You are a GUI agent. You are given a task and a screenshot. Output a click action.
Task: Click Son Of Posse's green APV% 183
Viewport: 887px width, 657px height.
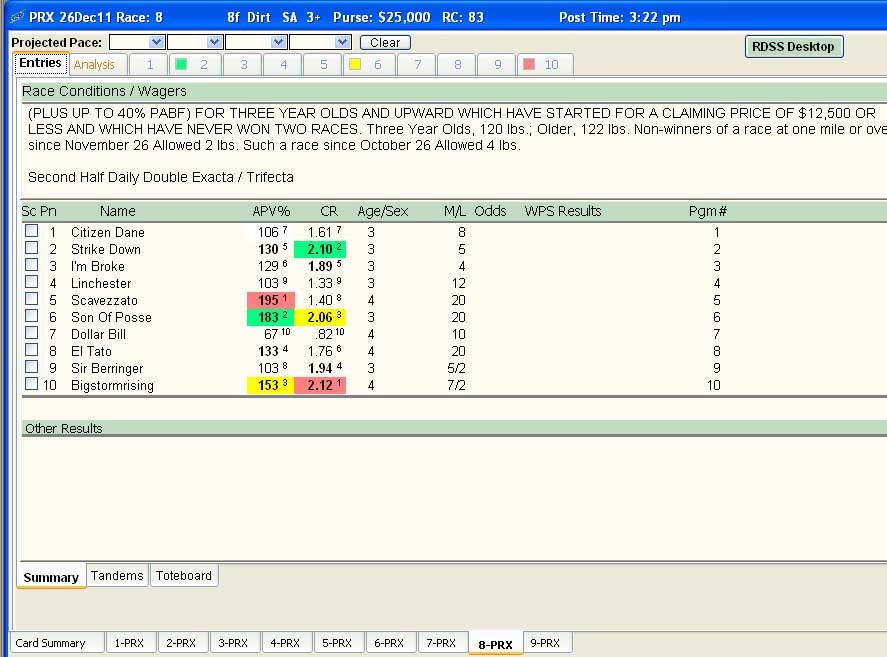coord(271,317)
